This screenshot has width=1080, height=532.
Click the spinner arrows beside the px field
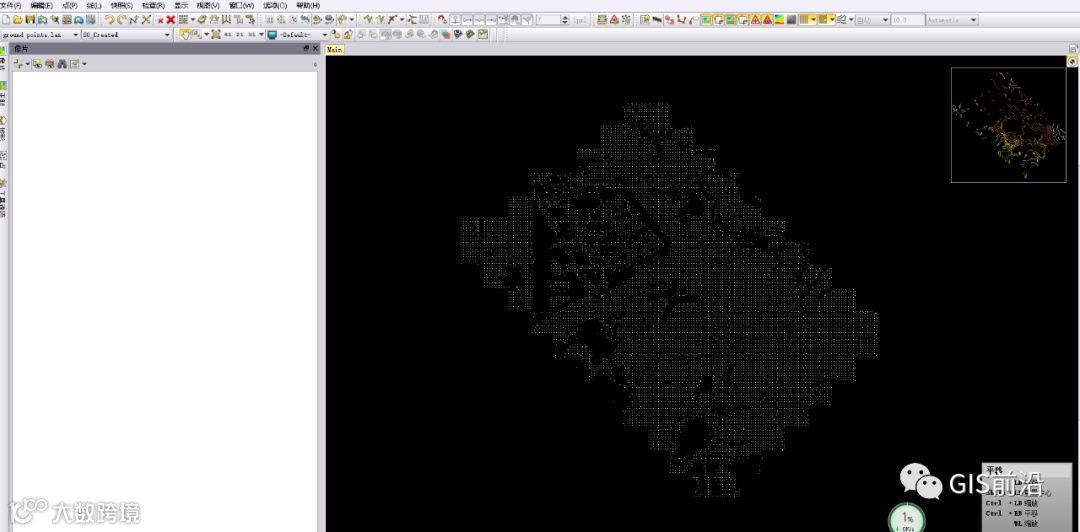565,20
